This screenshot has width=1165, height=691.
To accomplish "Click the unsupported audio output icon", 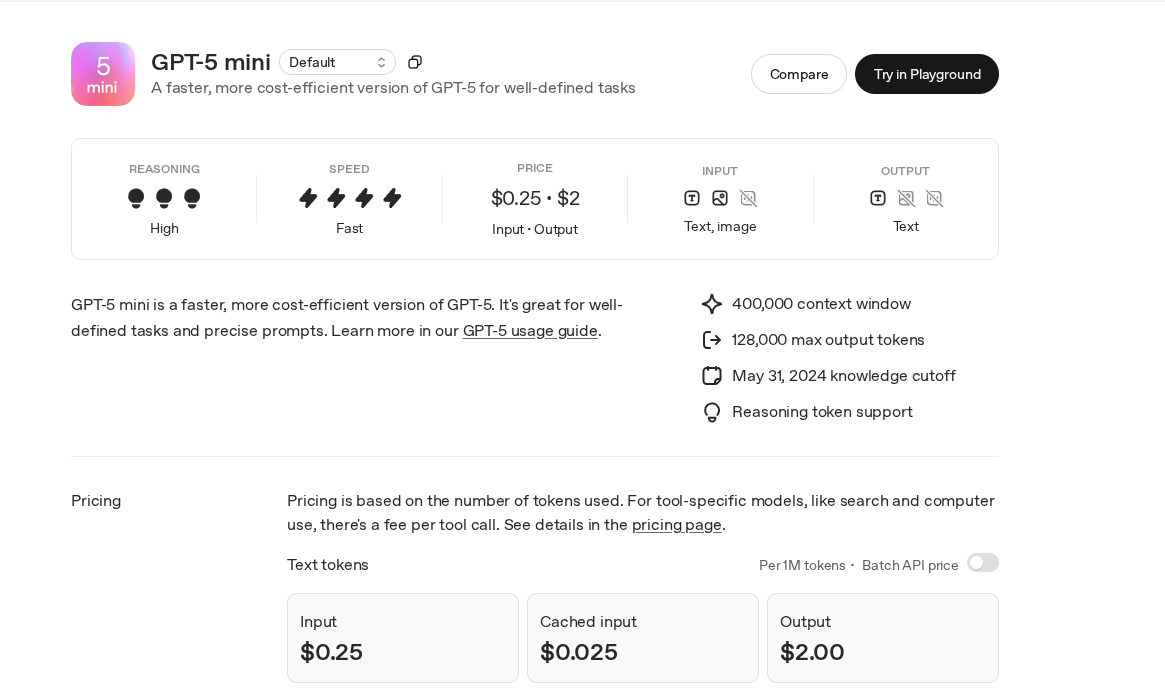I will tap(934, 198).
